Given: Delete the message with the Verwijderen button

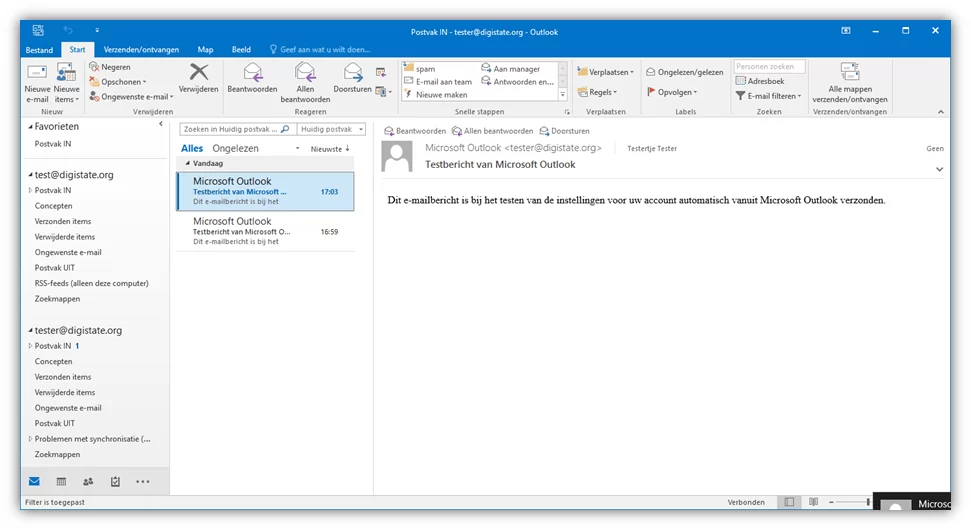Looking at the screenshot, I should pyautogui.click(x=199, y=78).
